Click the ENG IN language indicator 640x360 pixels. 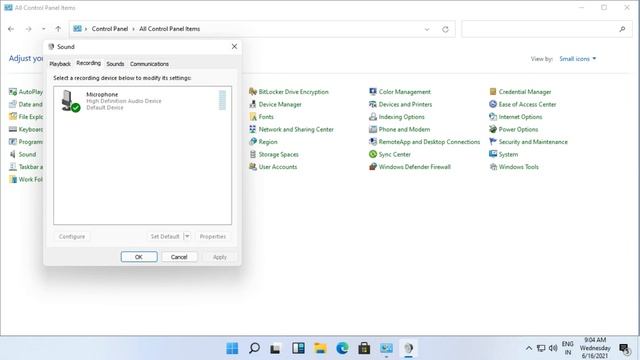pyautogui.click(x=568, y=348)
